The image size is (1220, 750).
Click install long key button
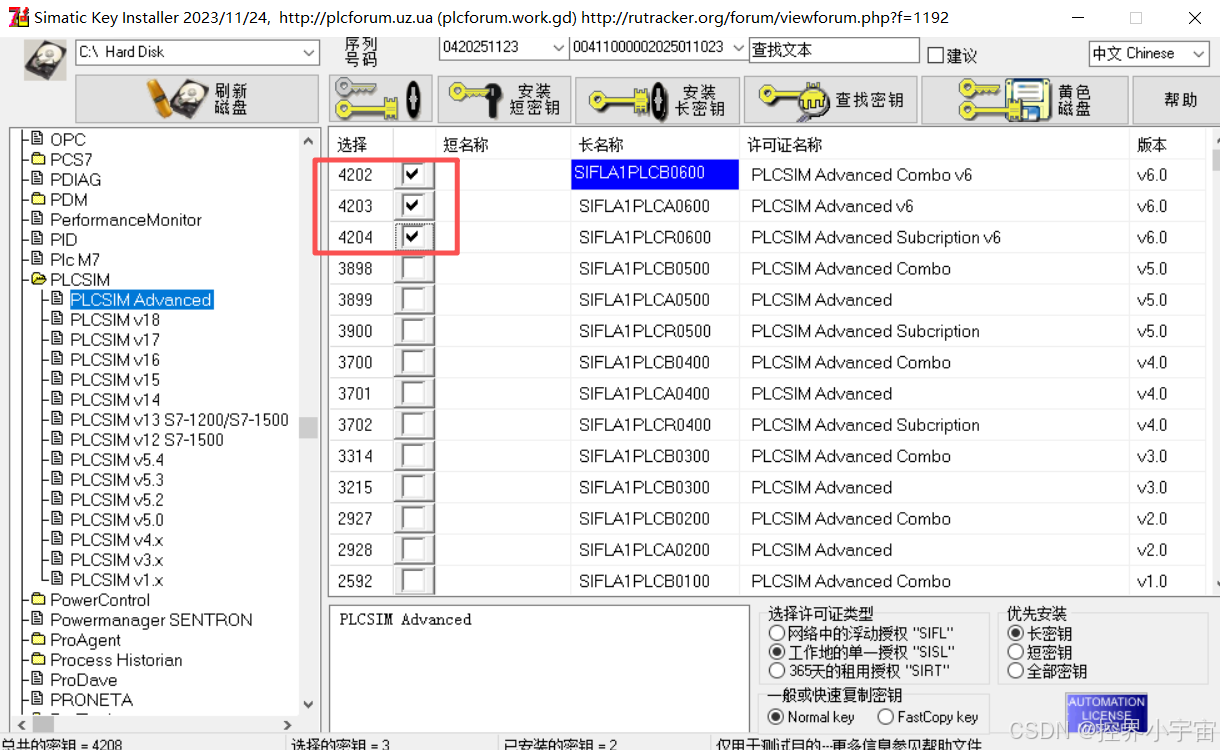[x=657, y=99]
